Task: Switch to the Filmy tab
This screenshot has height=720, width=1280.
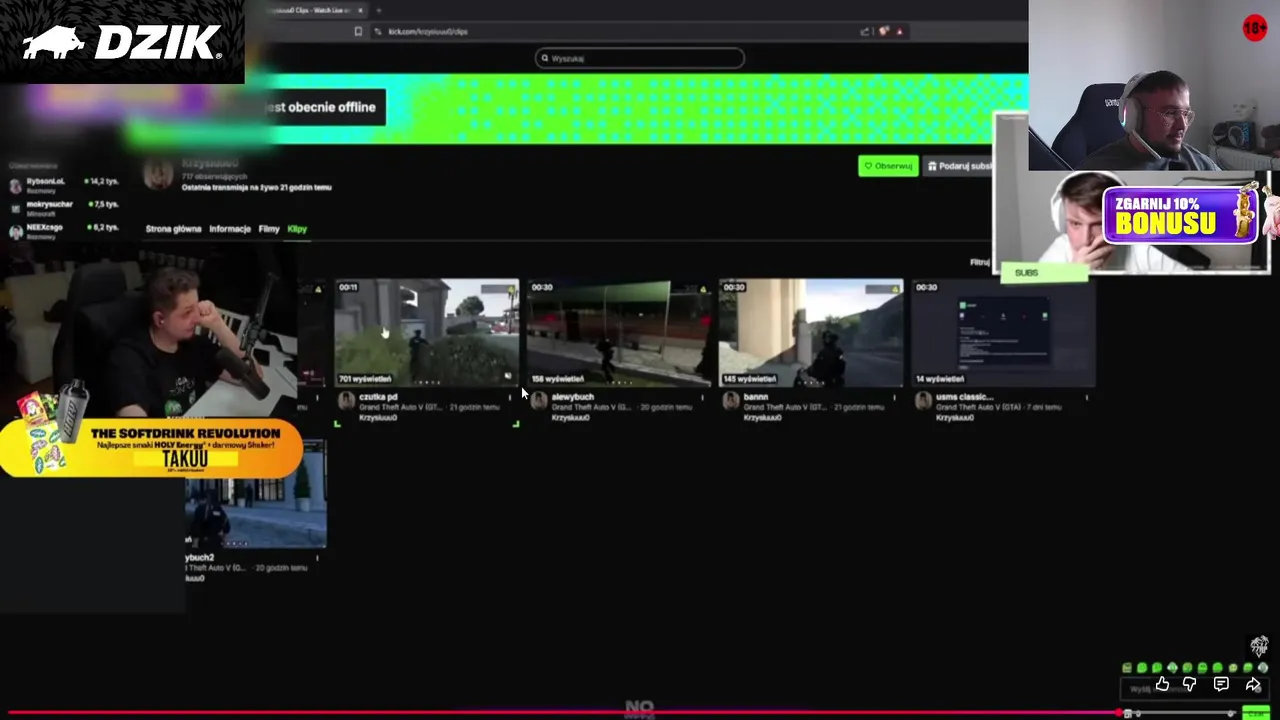Action: (x=269, y=229)
